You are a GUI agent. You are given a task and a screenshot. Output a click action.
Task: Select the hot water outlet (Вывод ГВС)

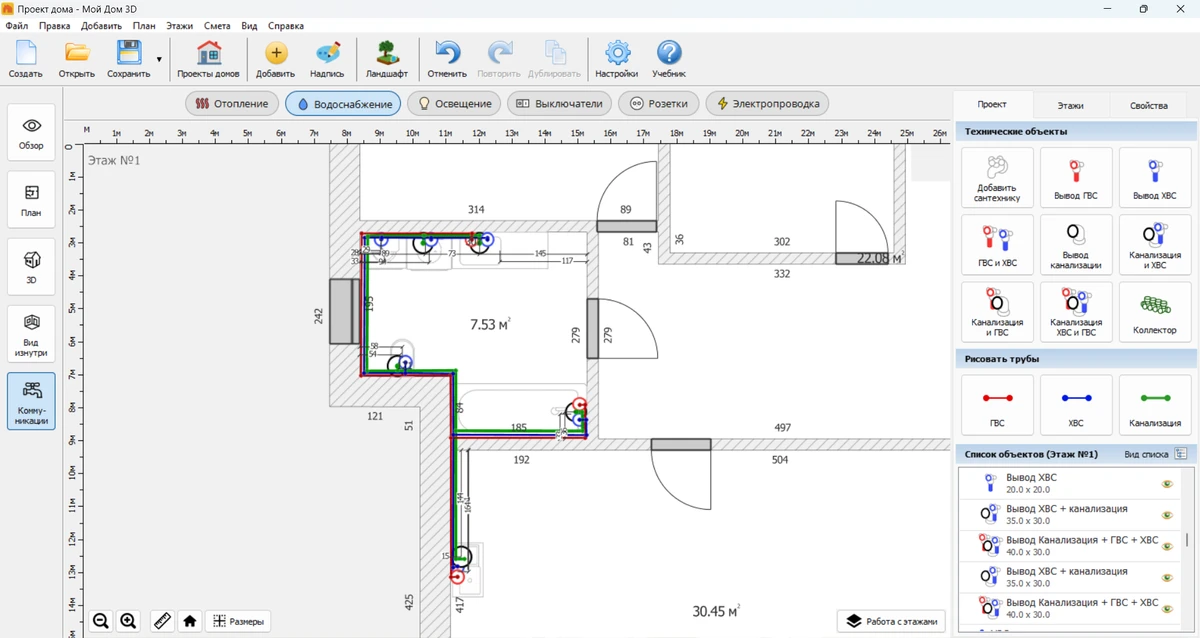1075,178
